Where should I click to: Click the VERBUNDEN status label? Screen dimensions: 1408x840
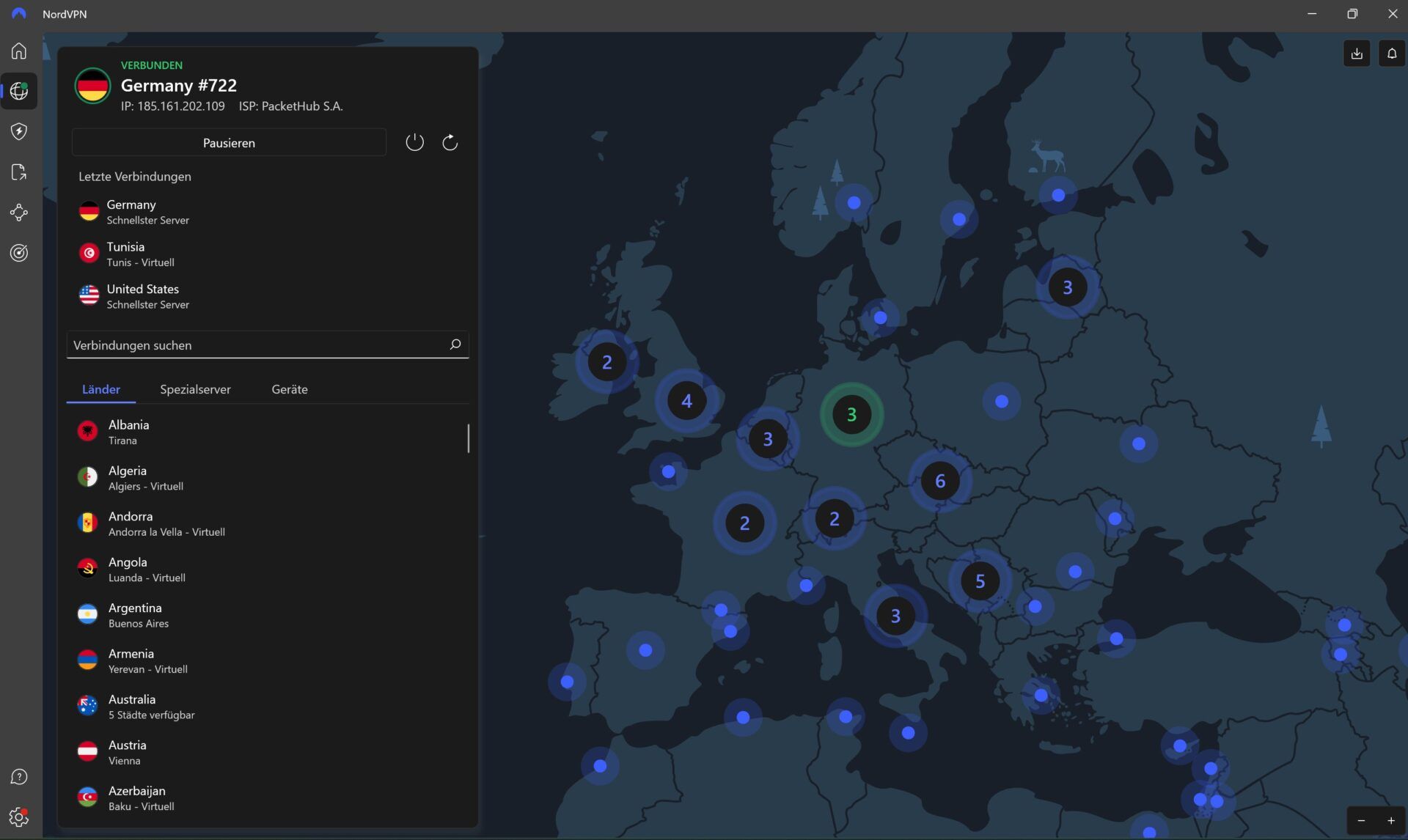pos(152,65)
